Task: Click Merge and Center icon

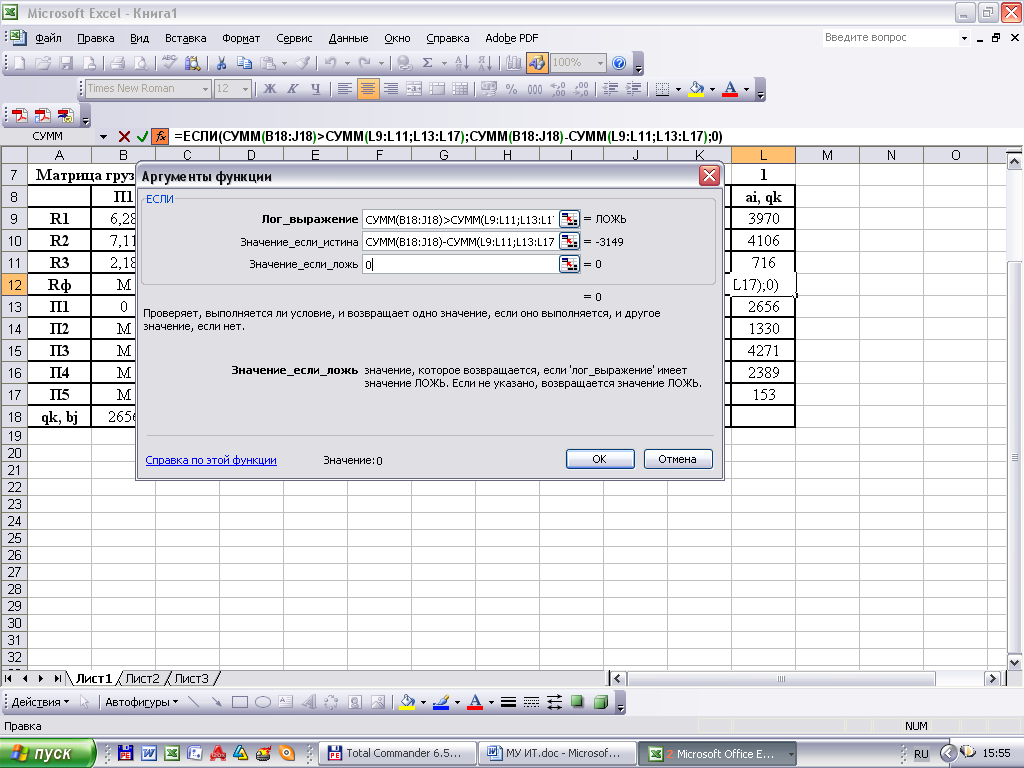Action: (x=414, y=89)
